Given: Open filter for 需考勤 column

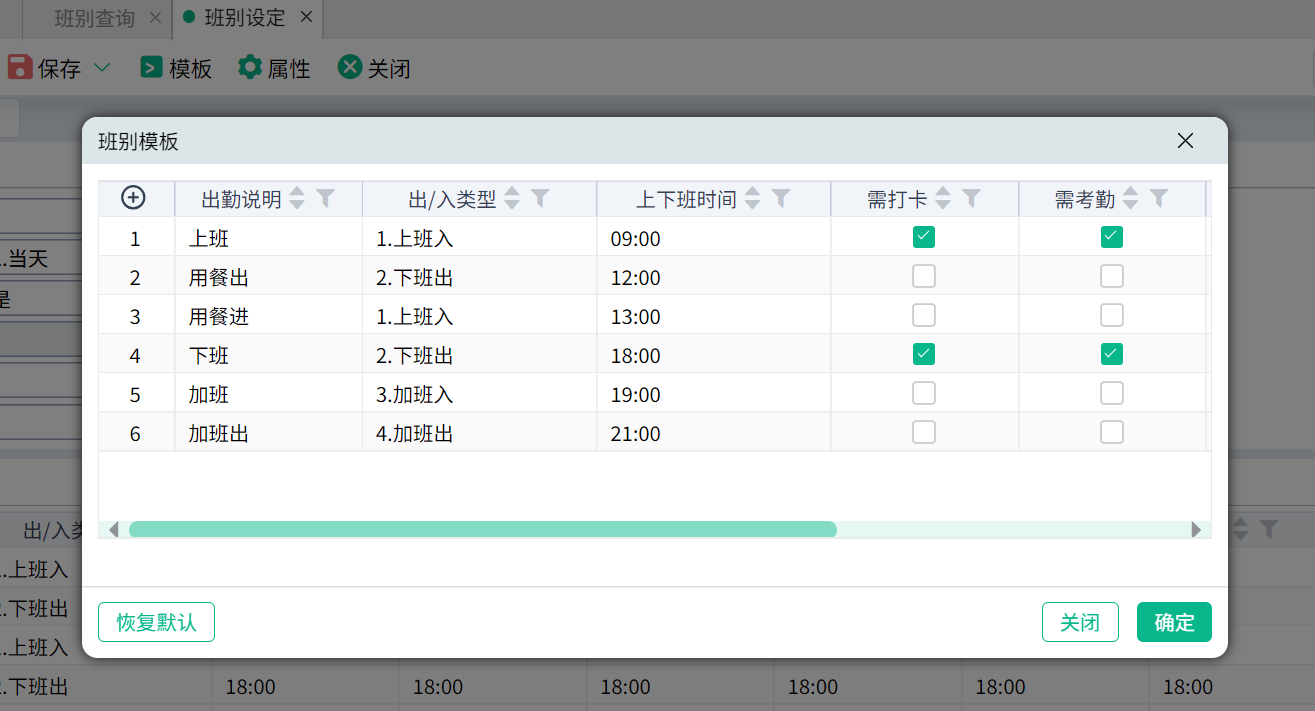Looking at the screenshot, I should (x=1159, y=198).
